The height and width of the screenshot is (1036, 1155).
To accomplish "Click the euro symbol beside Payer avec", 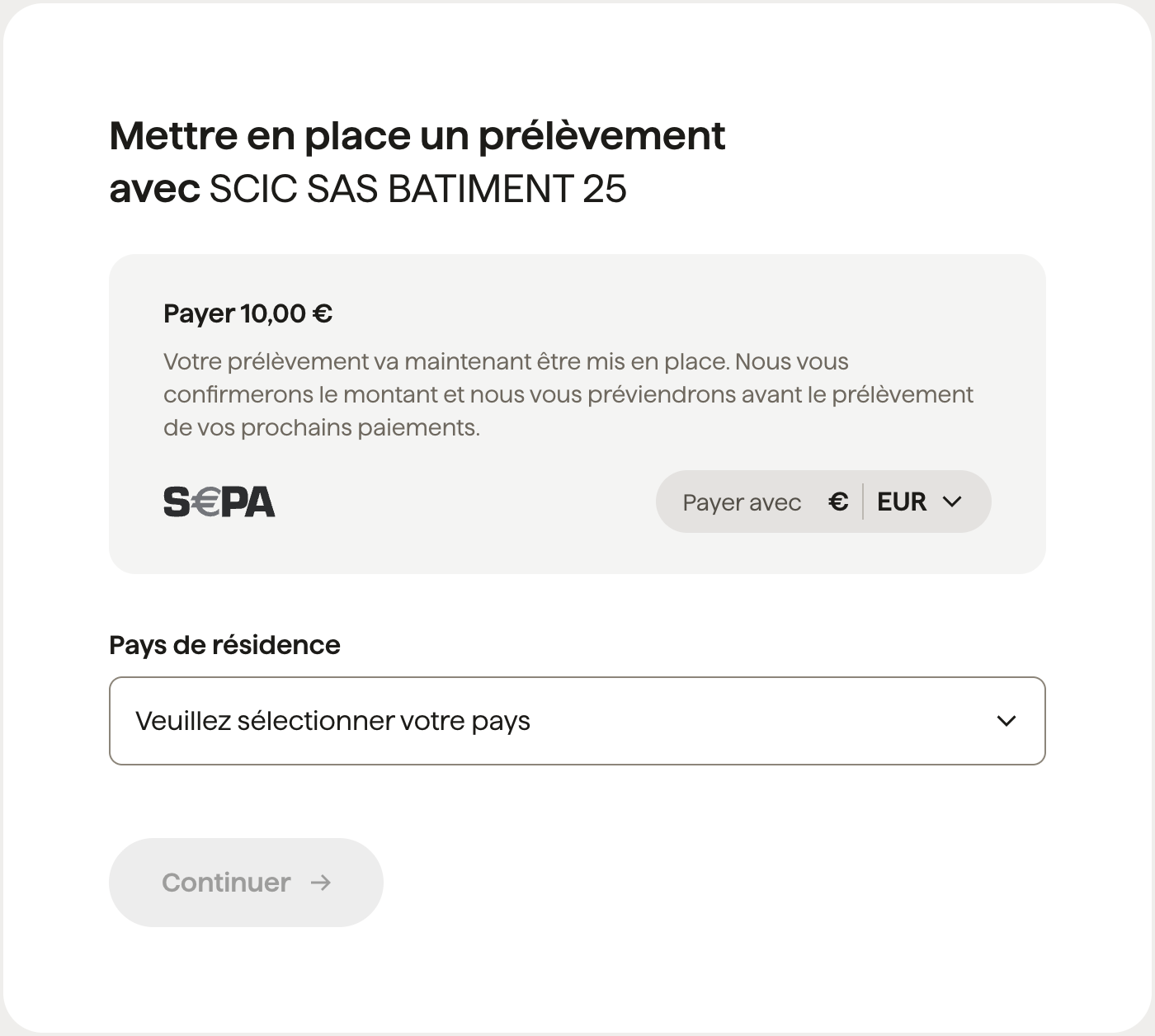I will coord(838,502).
